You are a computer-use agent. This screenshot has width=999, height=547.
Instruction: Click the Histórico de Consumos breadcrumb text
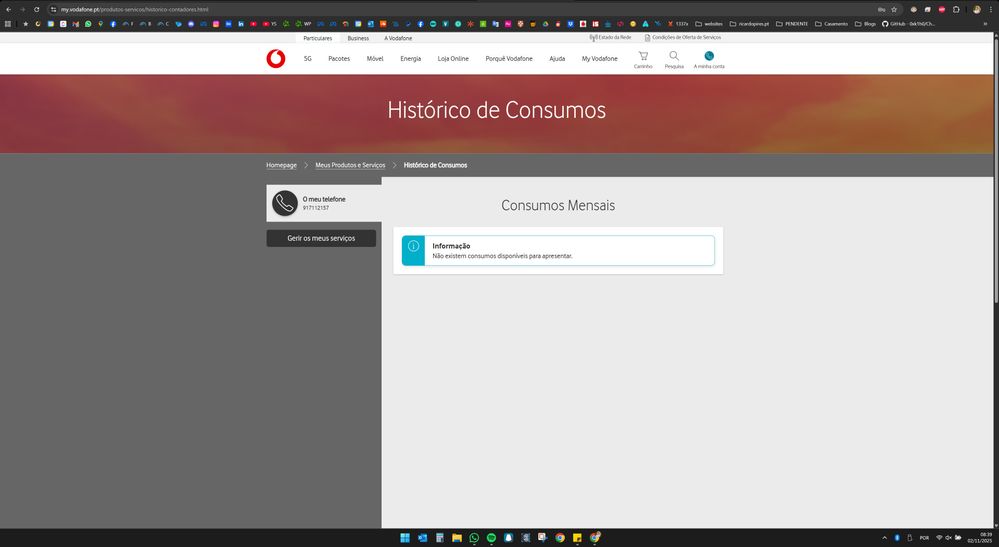pos(435,165)
